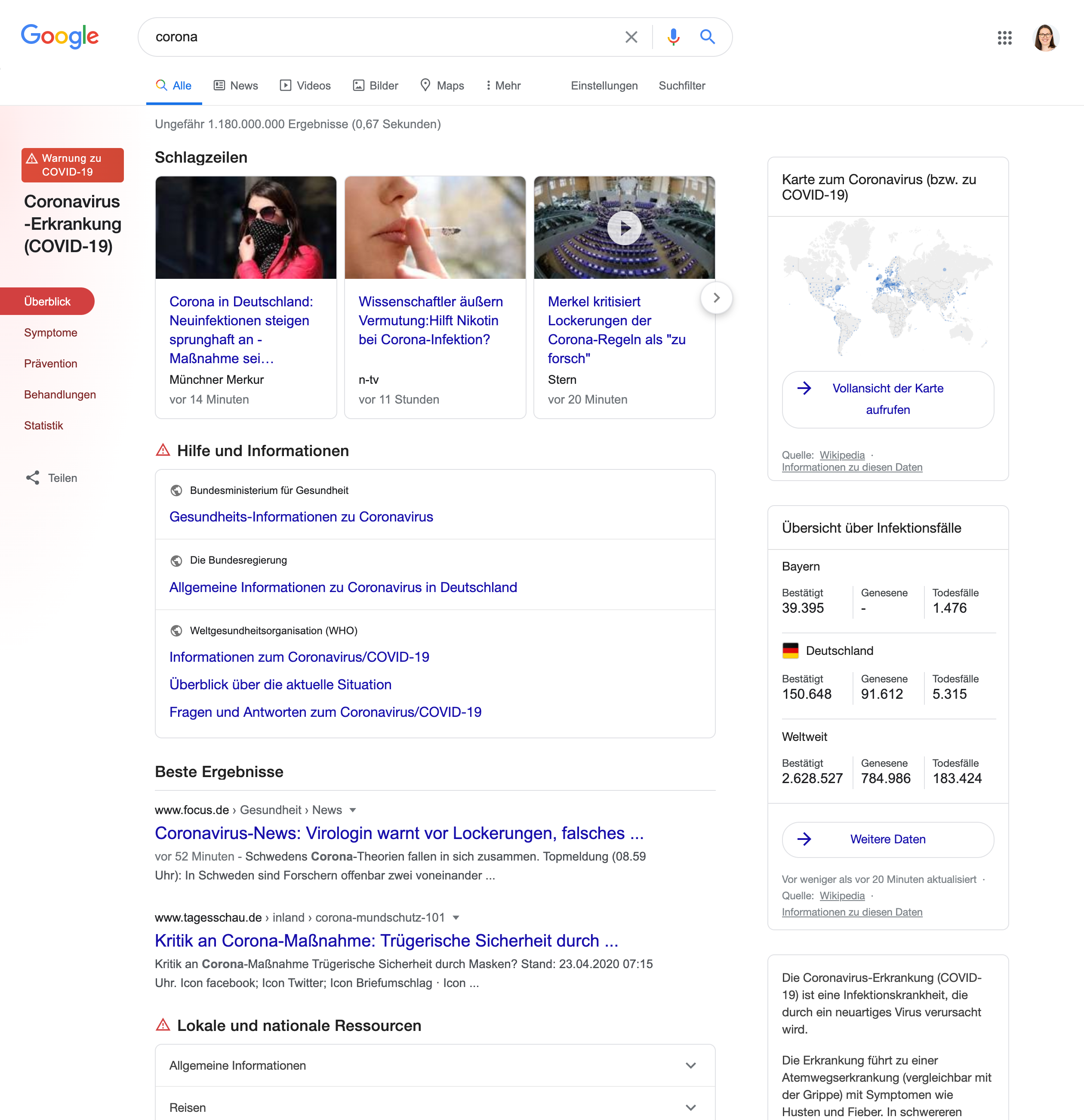Switch to the Videos tab

click(305, 86)
